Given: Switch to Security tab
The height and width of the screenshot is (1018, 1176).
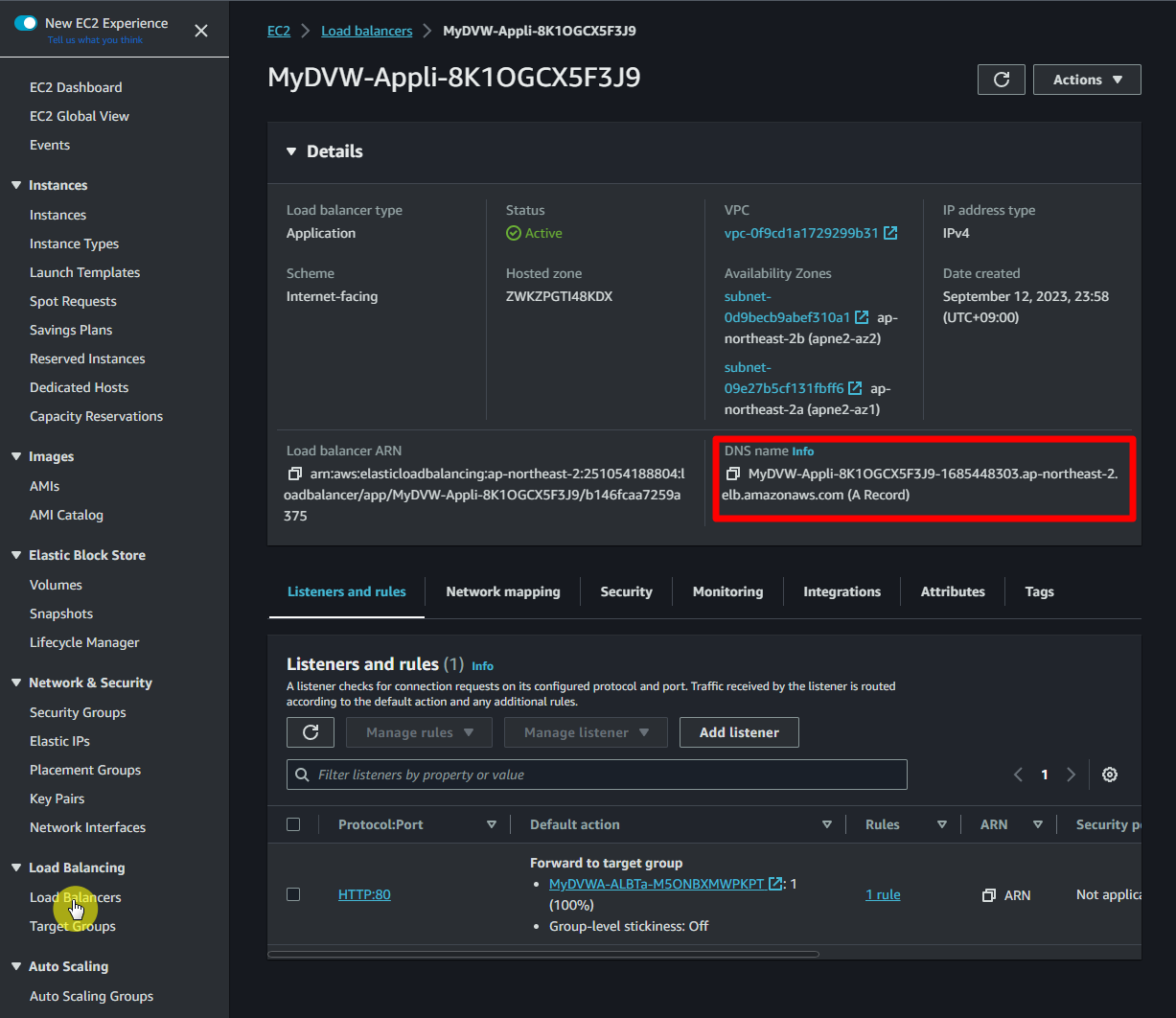Looking at the screenshot, I should tap(627, 591).
